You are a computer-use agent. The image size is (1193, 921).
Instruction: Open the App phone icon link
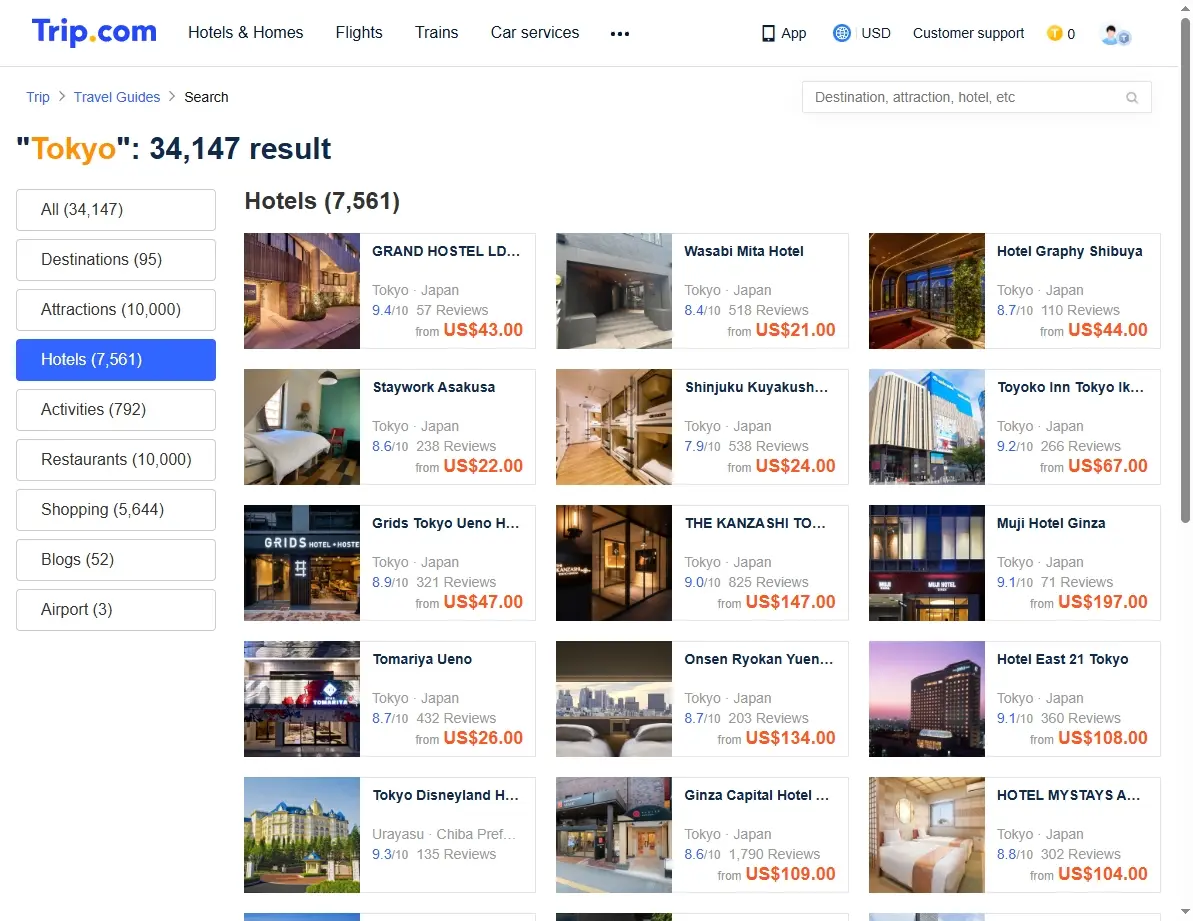coord(784,33)
